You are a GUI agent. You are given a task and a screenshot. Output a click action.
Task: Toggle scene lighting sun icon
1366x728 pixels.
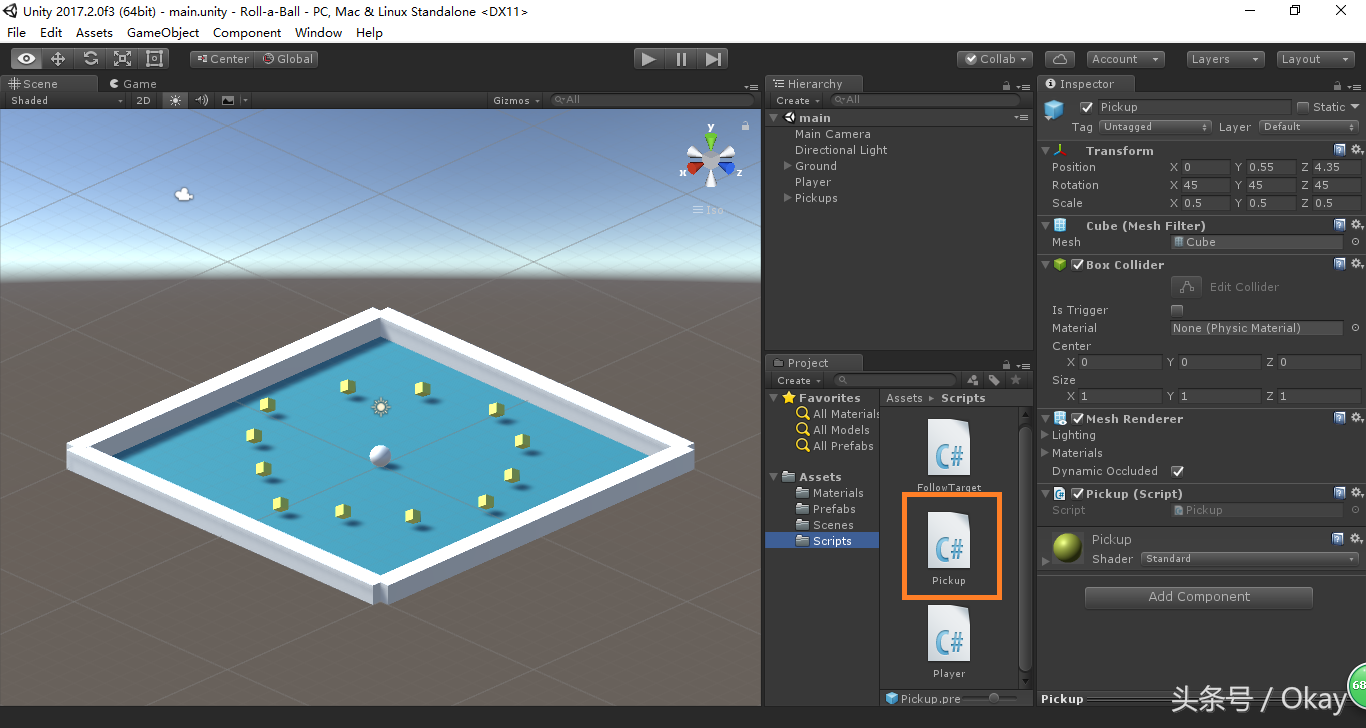[175, 100]
